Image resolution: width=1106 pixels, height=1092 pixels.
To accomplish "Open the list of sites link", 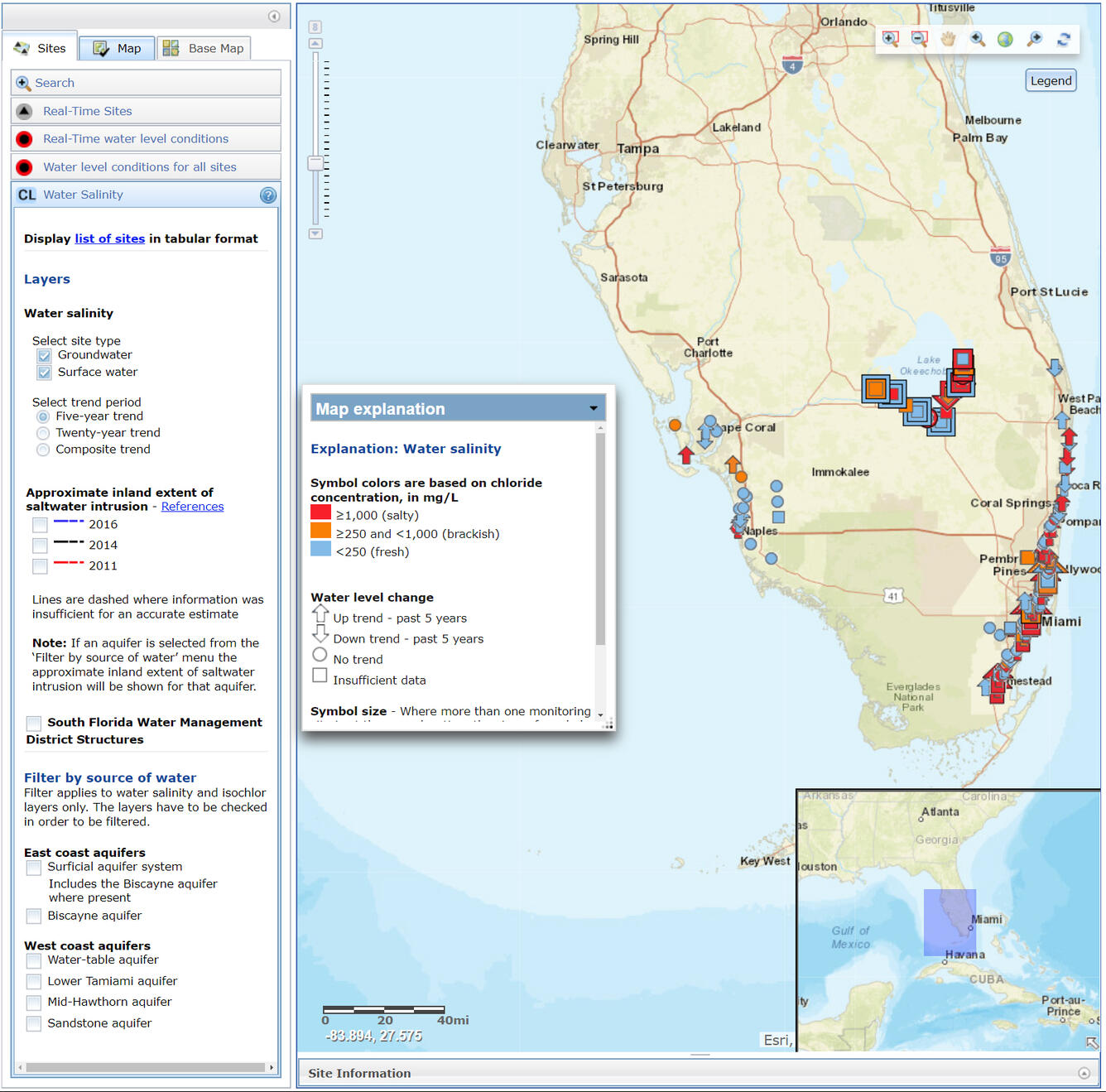I will pyautogui.click(x=109, y=238).
